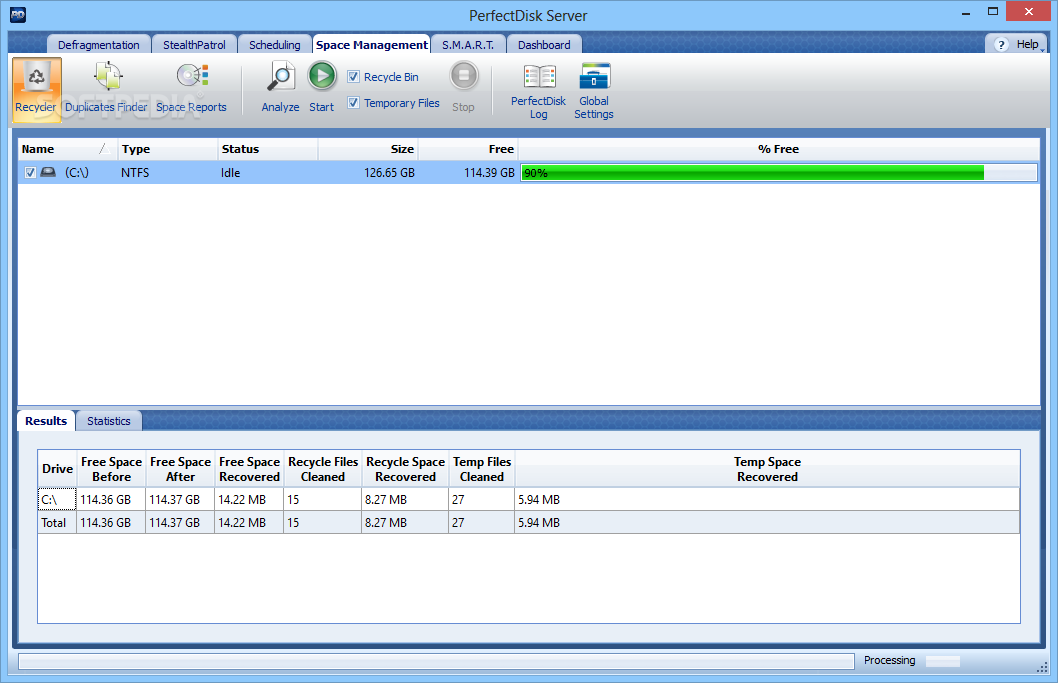Image resolution: width=1058 pixels, height=683 pixels.
Task: Toggle the Temporary Files checkbox
Action: click(354, 103)
